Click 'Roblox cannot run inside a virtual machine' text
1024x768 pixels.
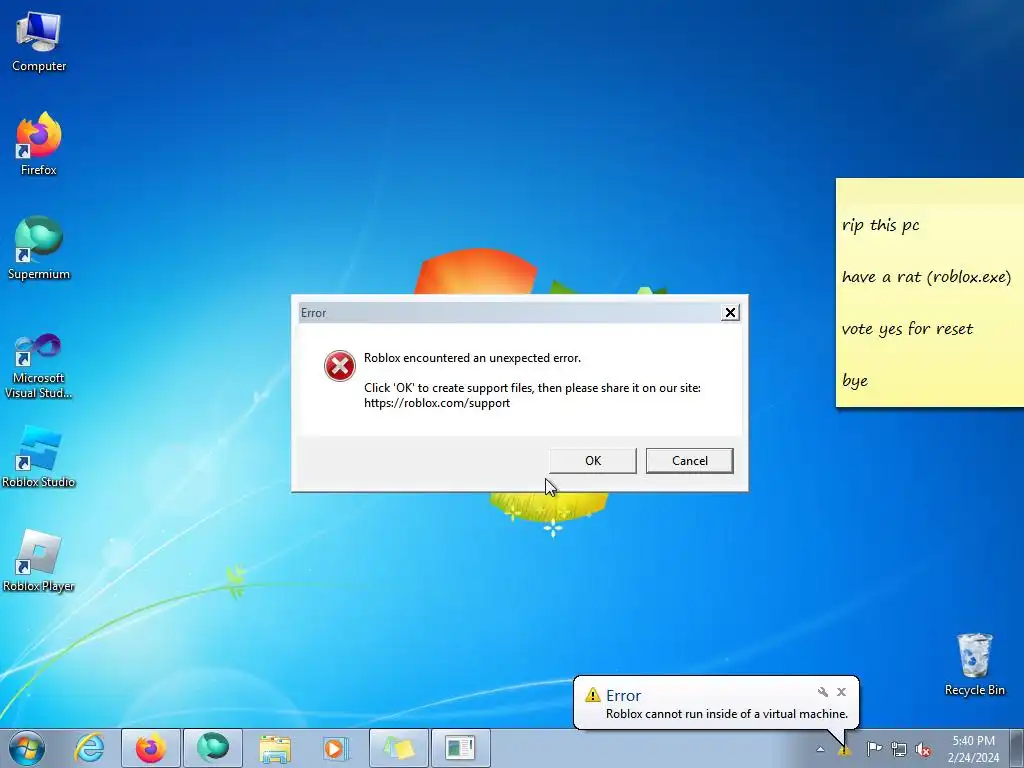(727, 714)
